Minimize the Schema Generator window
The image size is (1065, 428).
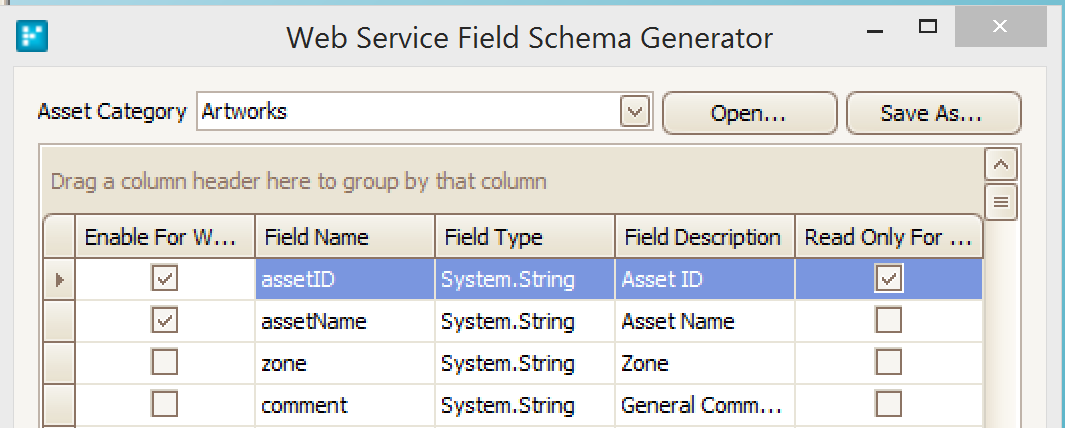875,31
